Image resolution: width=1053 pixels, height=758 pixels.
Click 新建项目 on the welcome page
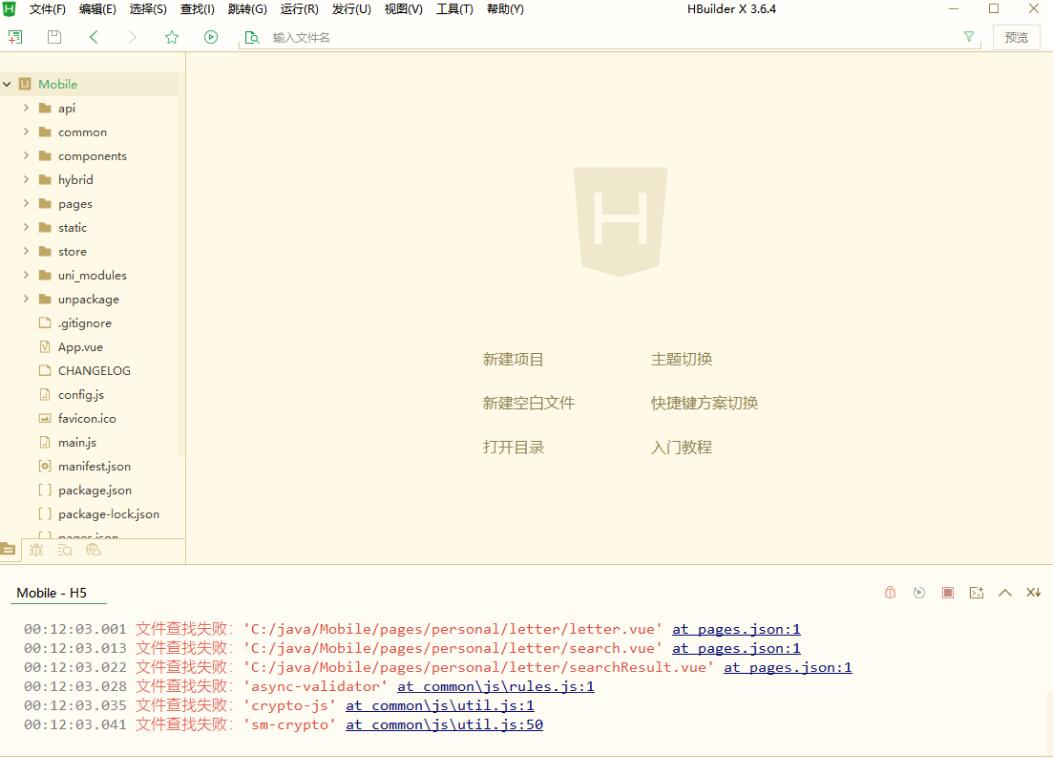pos(513,359)
